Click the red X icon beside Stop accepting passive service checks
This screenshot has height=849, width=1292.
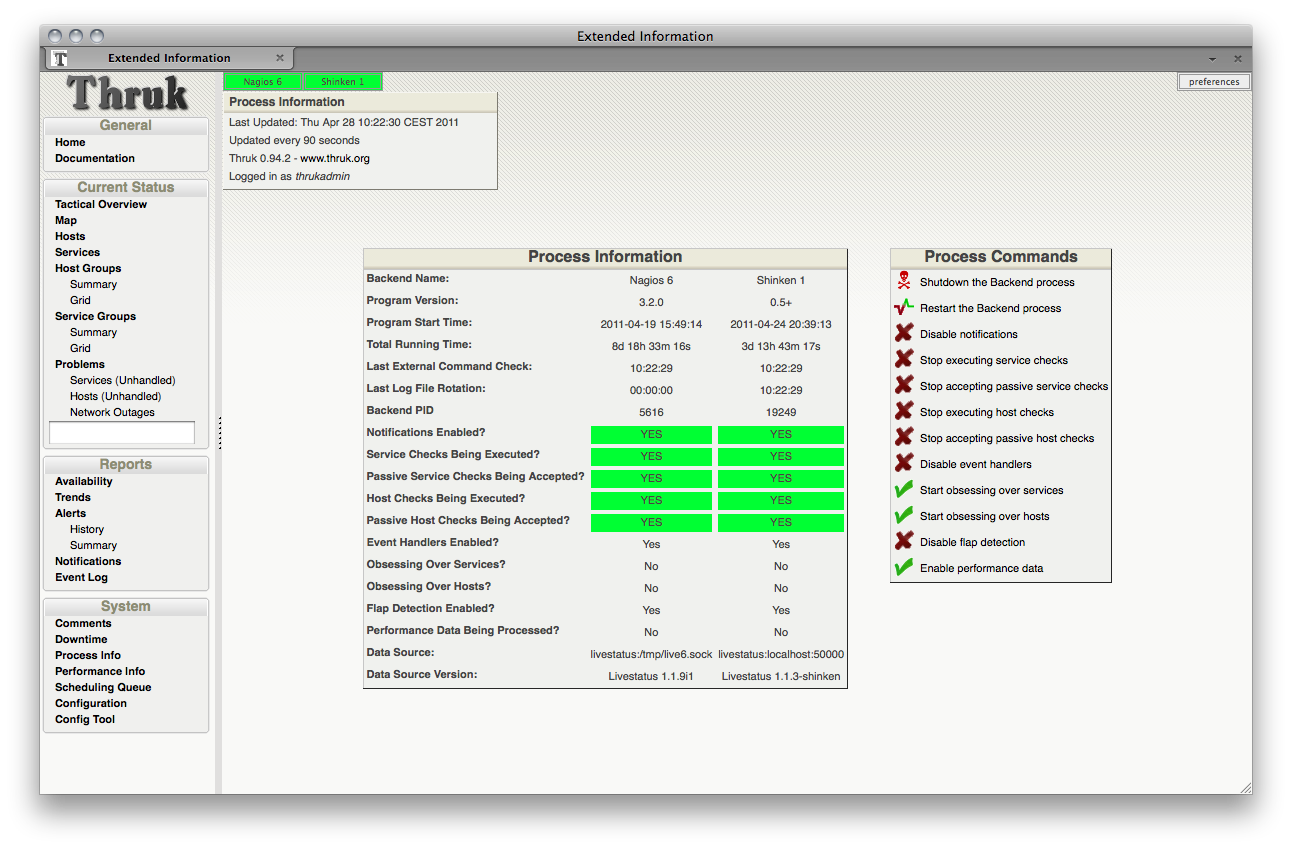[904, 385]
